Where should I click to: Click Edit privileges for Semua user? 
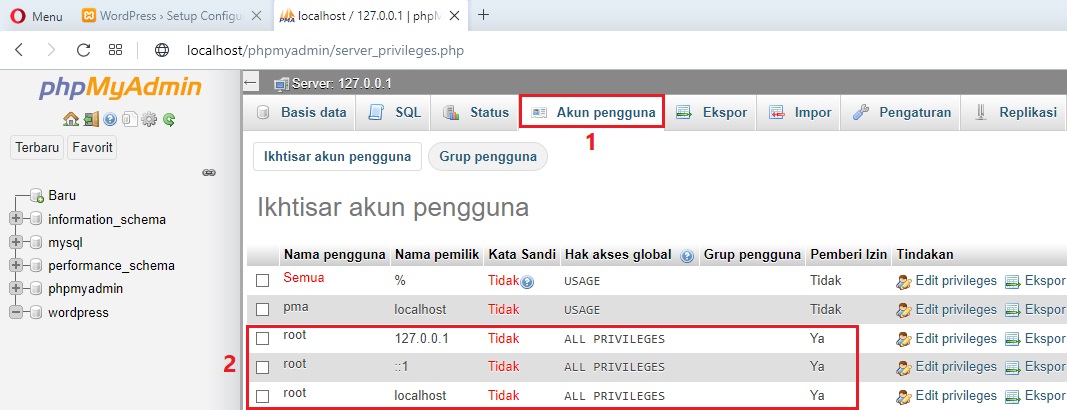pos(955,281)
